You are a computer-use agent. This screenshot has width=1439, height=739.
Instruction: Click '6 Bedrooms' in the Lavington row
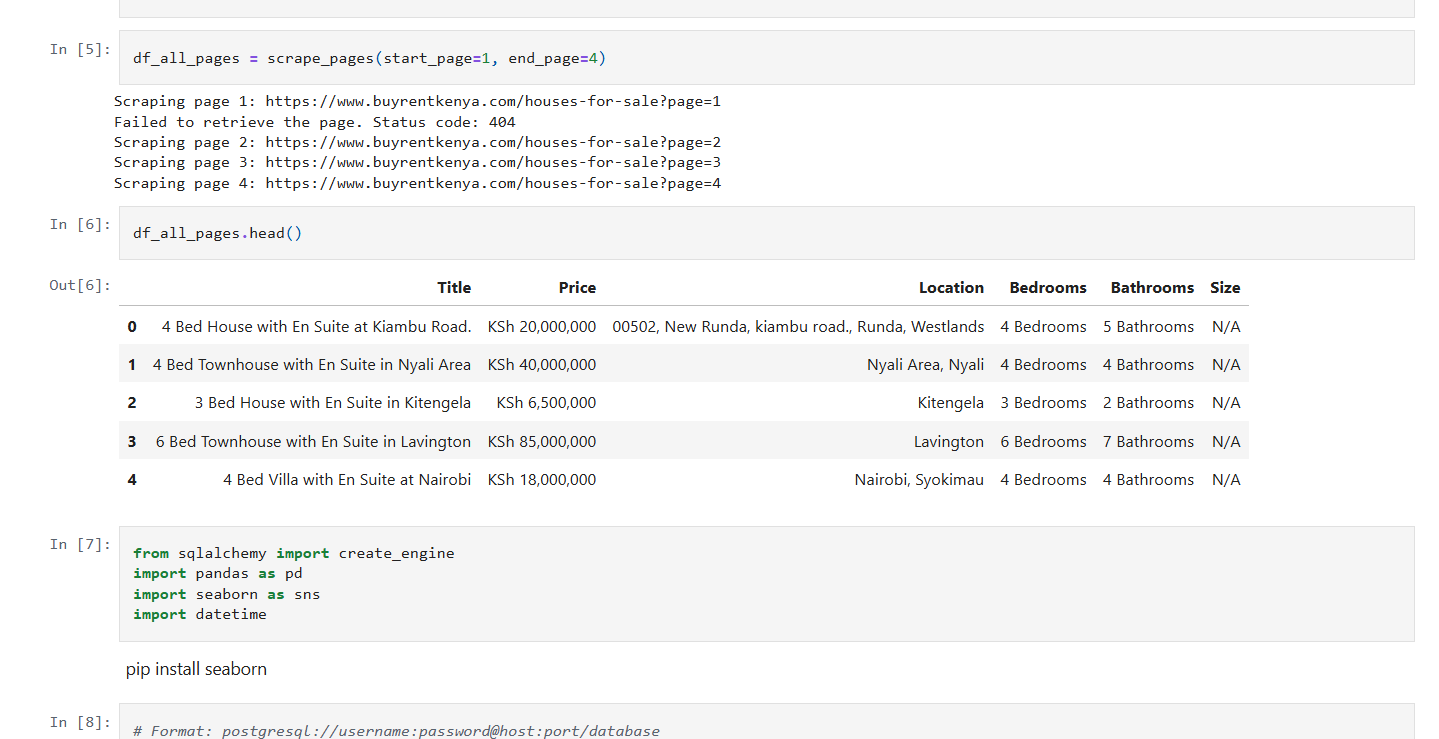click(1043, 442)
